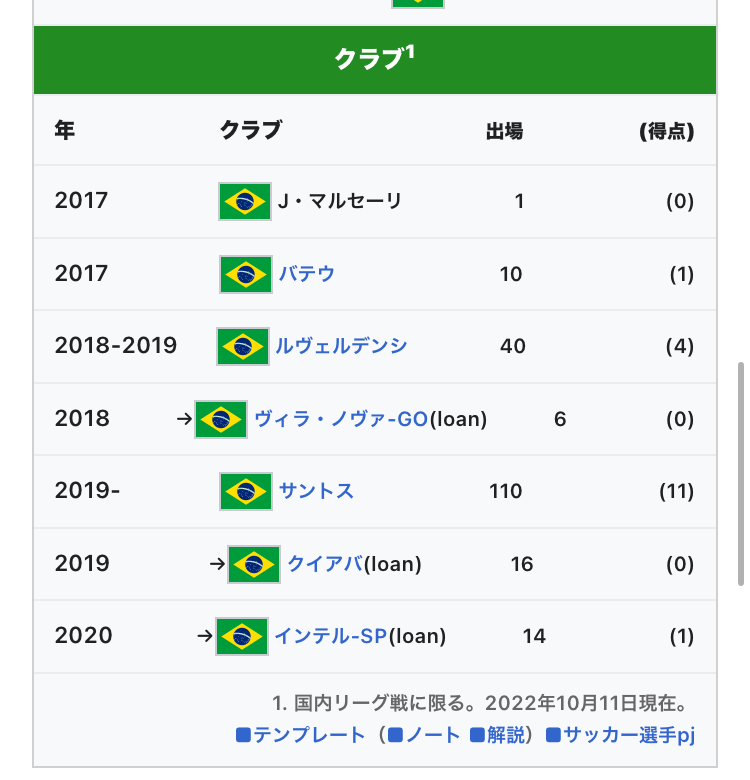Click the partial flag image above green header
750x780 pixels.
click(x=418, y=3)
